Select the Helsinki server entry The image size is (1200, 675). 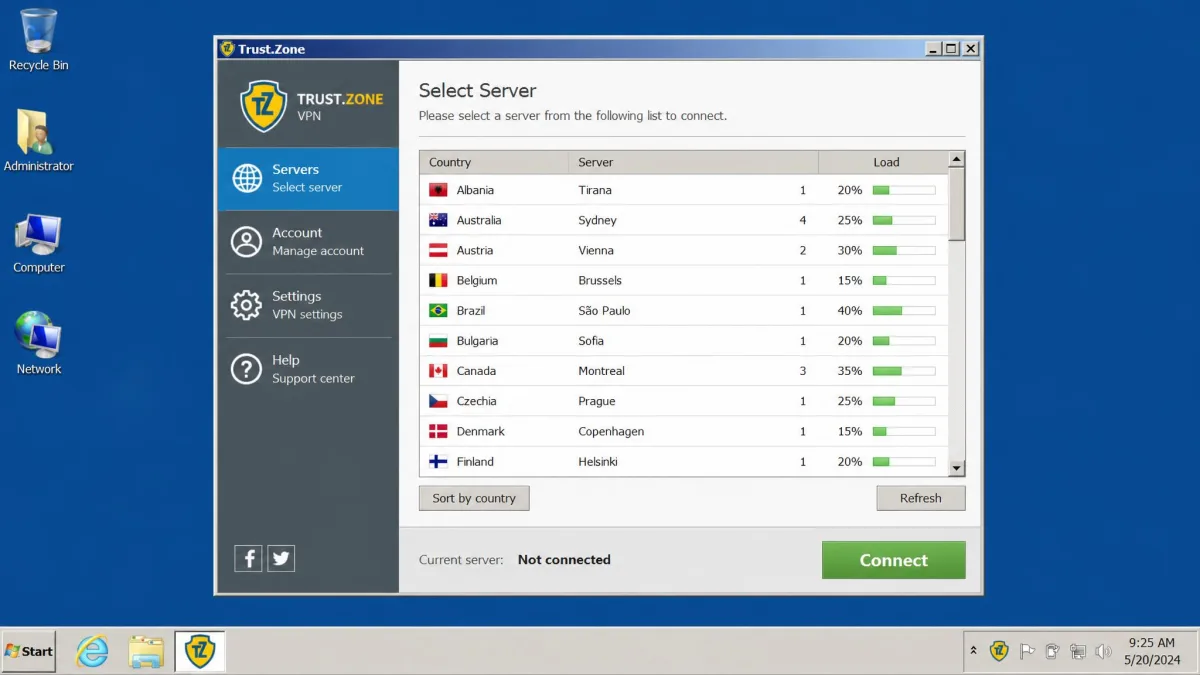point(683,461)
